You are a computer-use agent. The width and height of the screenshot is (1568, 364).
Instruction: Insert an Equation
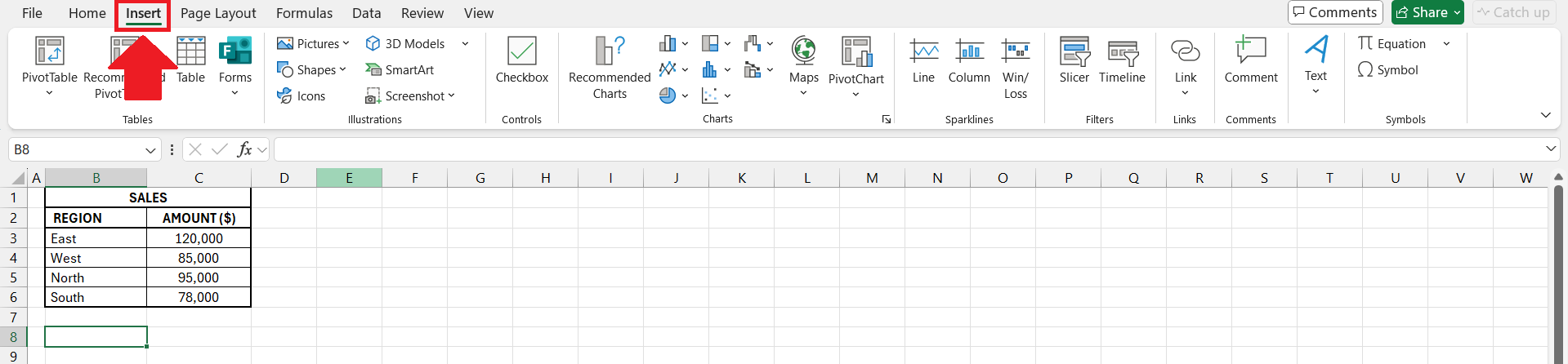(x=1392, y=44)
